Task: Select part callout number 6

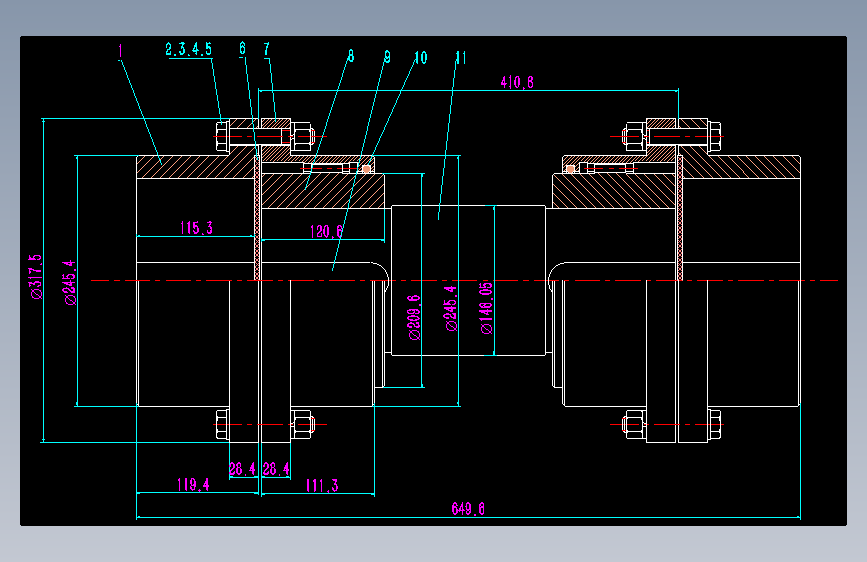Action: pyautogui.click(x=242, y=49)
